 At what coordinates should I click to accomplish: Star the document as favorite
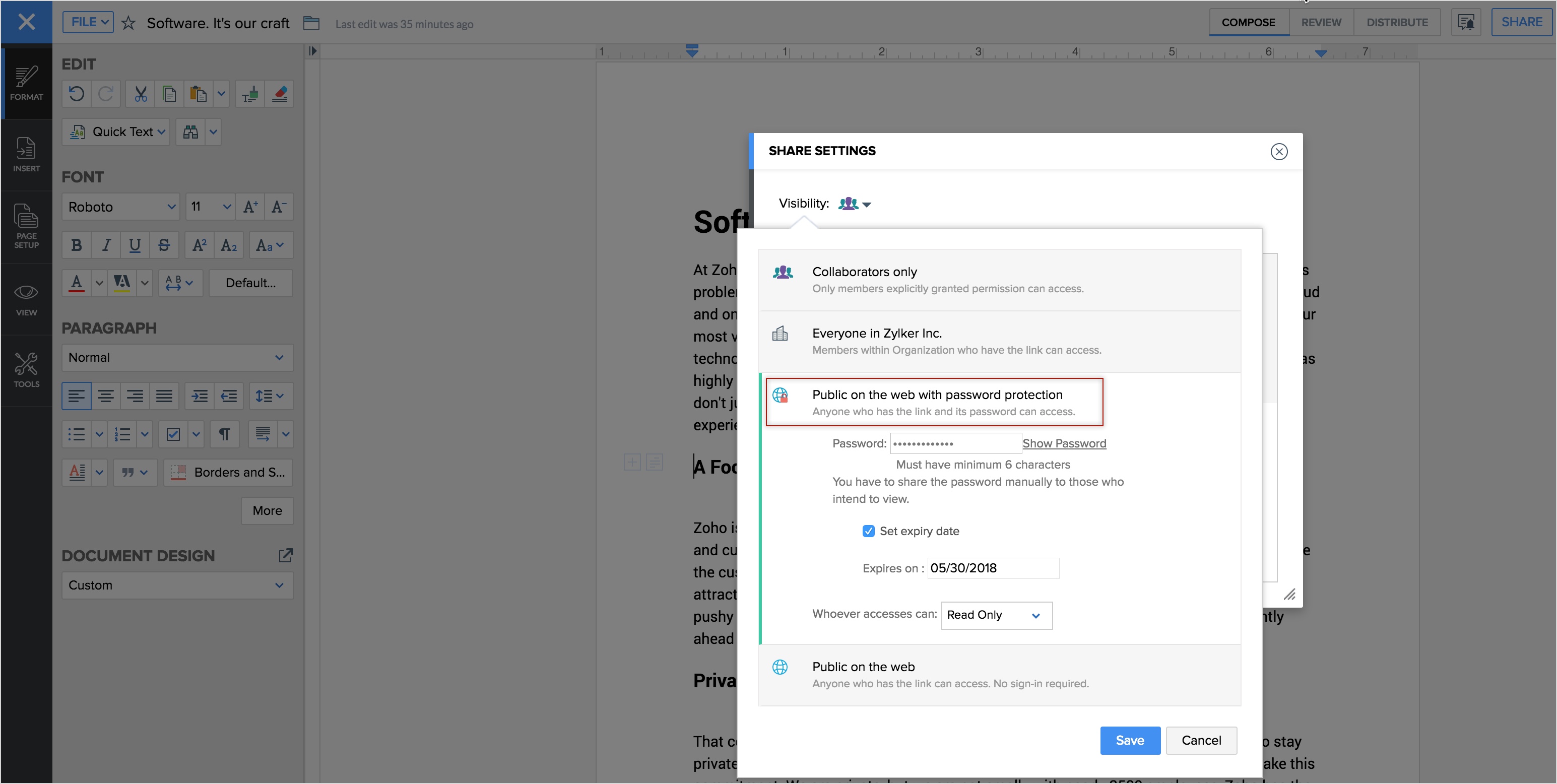[128, 24]
